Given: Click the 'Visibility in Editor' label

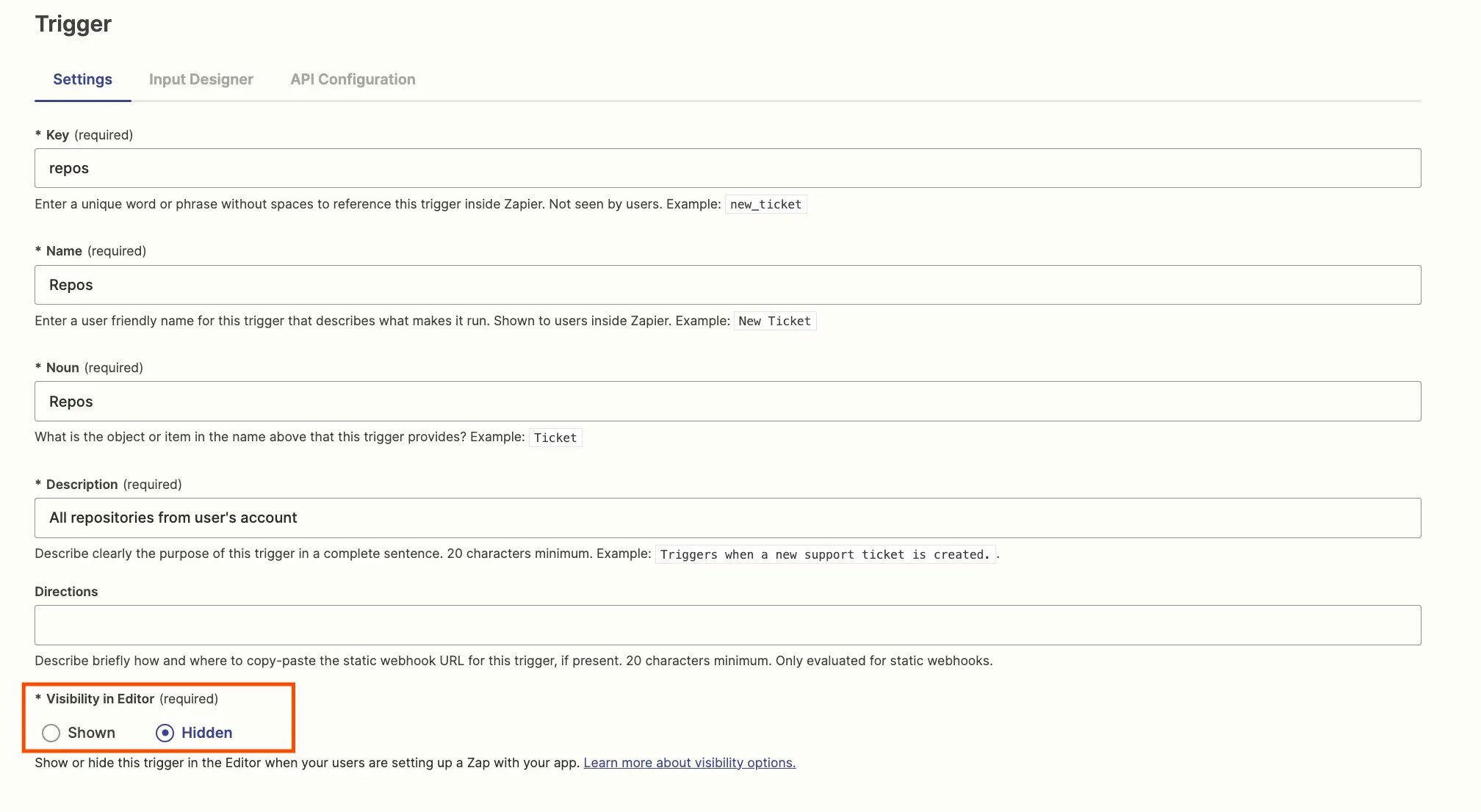Looking at the screenshot, I should pos(100,699).
